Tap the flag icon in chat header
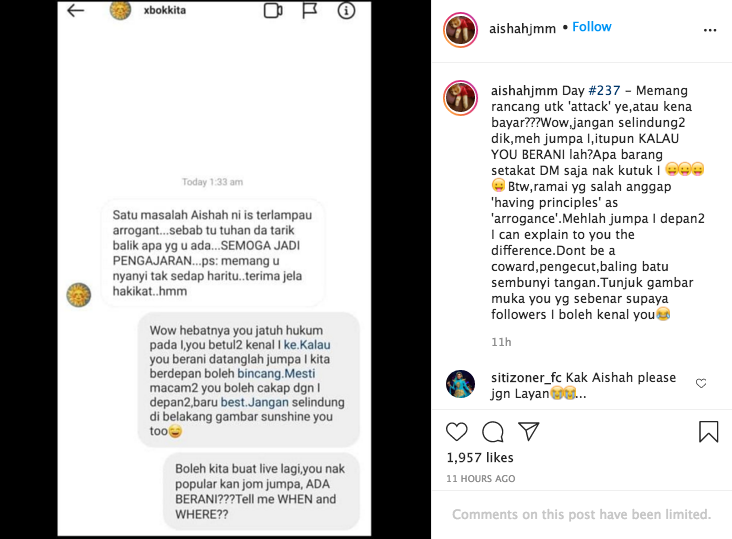The height and width of the screenshot is (539, 732). (310, 10)
